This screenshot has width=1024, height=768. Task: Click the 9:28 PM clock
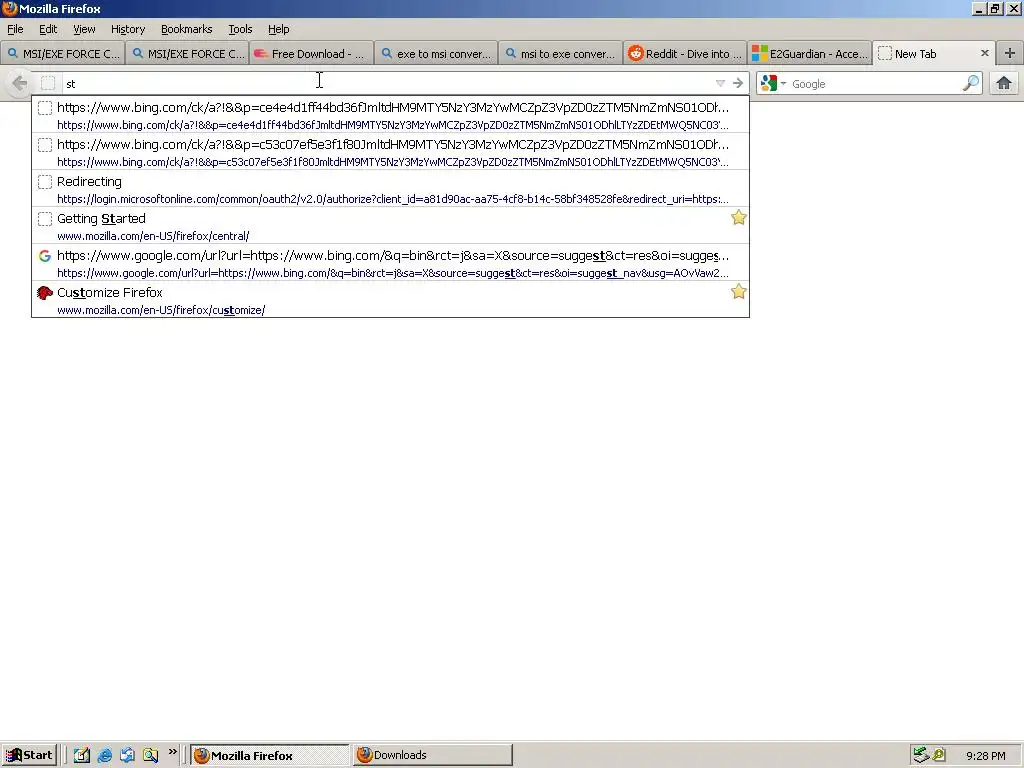point(985,756)
